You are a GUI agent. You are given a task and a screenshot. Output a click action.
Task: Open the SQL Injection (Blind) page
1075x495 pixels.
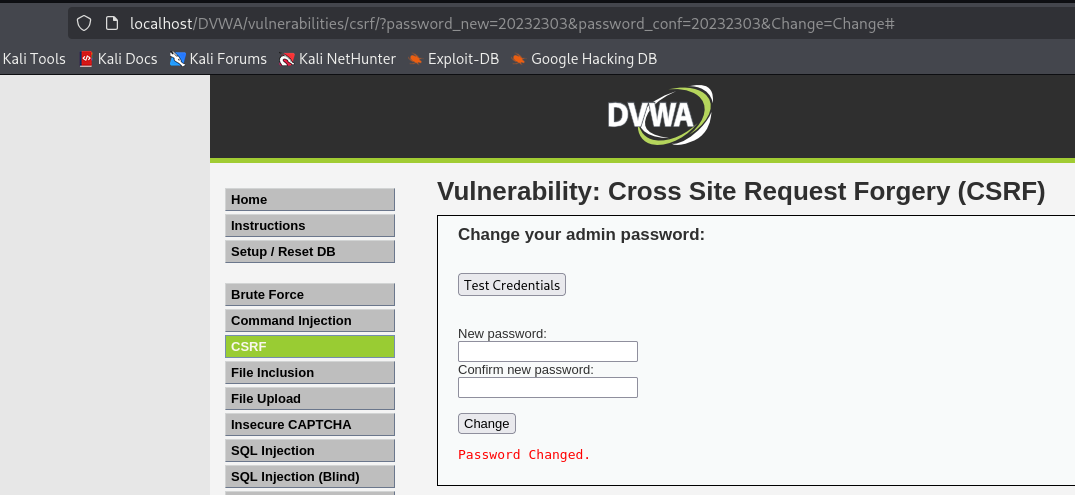pos(310,477)
